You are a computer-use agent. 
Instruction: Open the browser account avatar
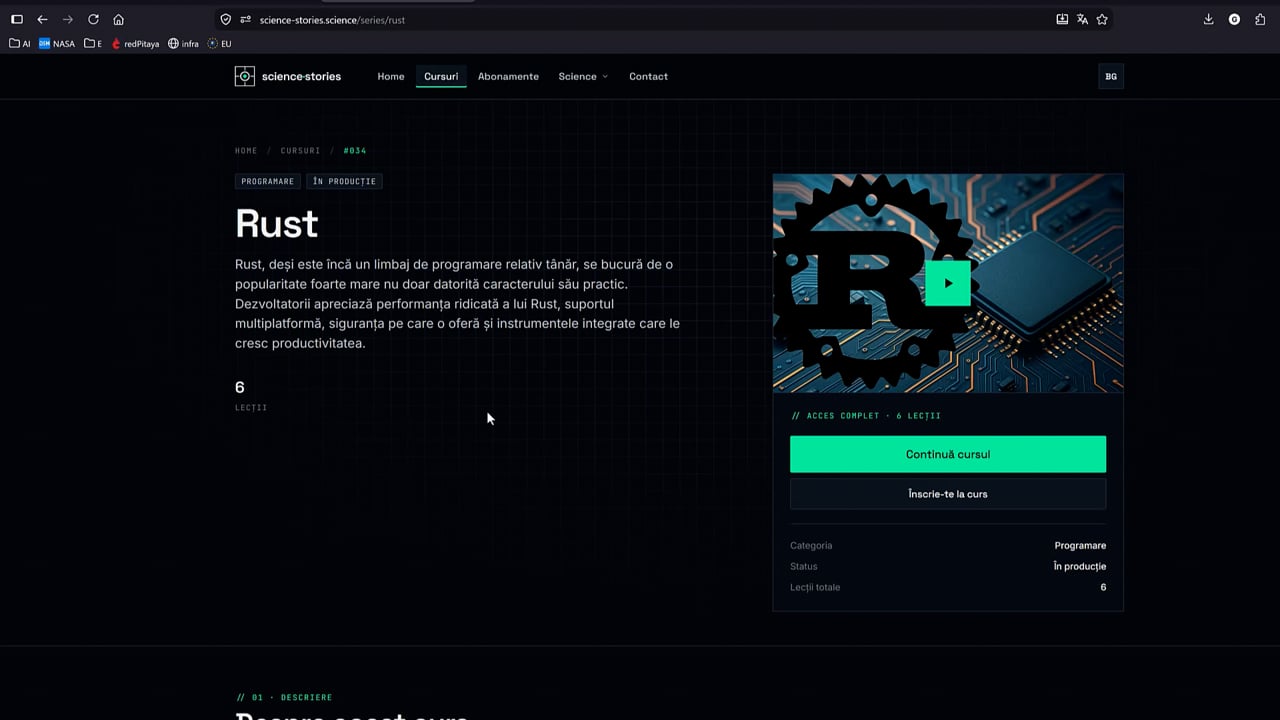coord(1234,19)
